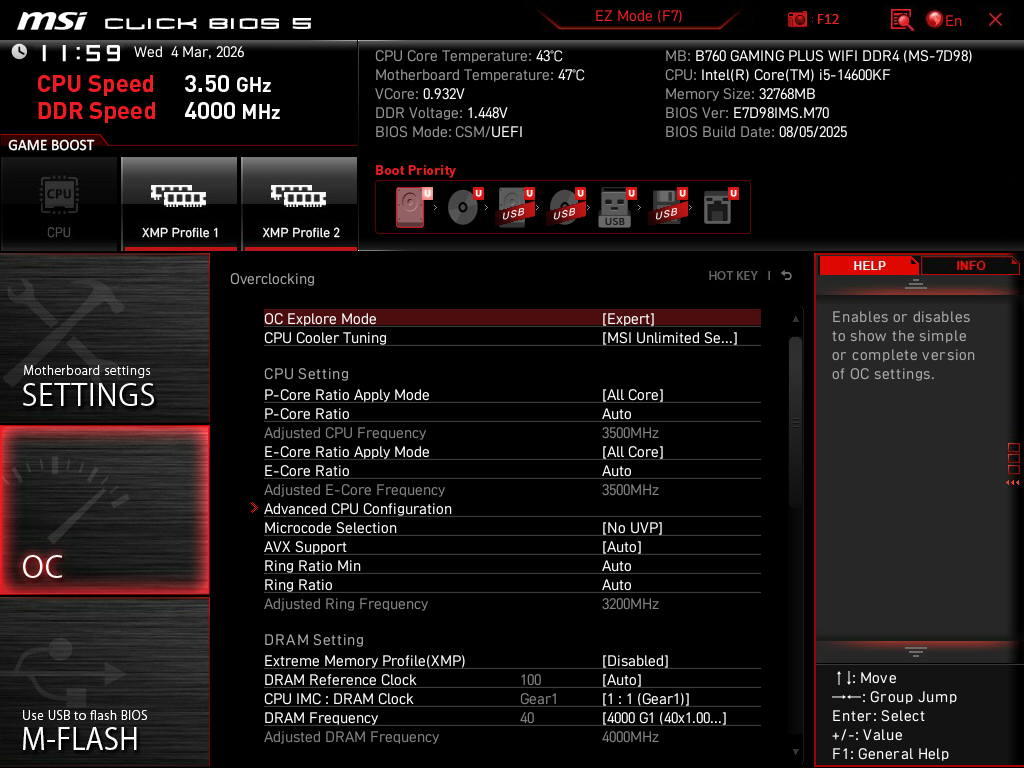Open CPU Cooler Tuning dropdown
Screen dimensions: 1024x768
(512, 338)
